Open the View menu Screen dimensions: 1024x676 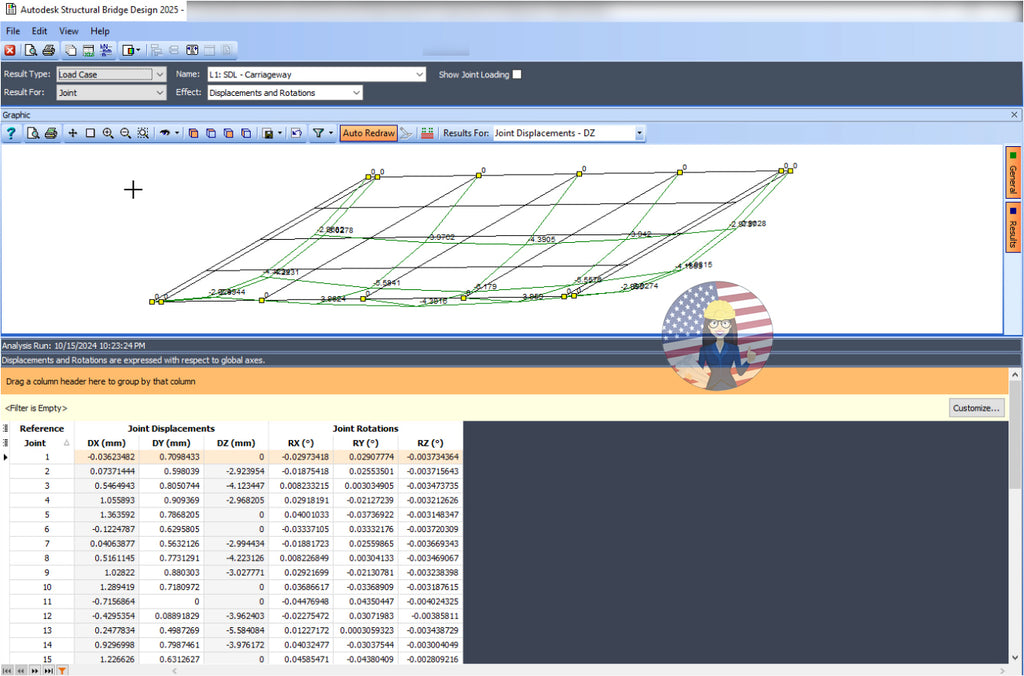pyautogui.click(x=68, y=31)
